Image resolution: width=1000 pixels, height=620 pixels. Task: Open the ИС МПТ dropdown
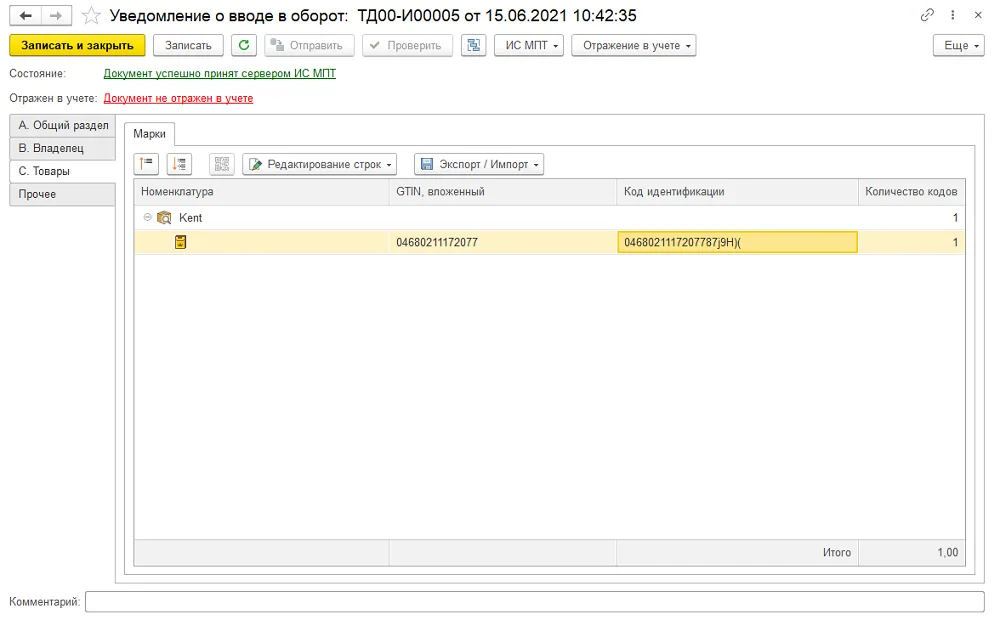(x=529, y=45)
